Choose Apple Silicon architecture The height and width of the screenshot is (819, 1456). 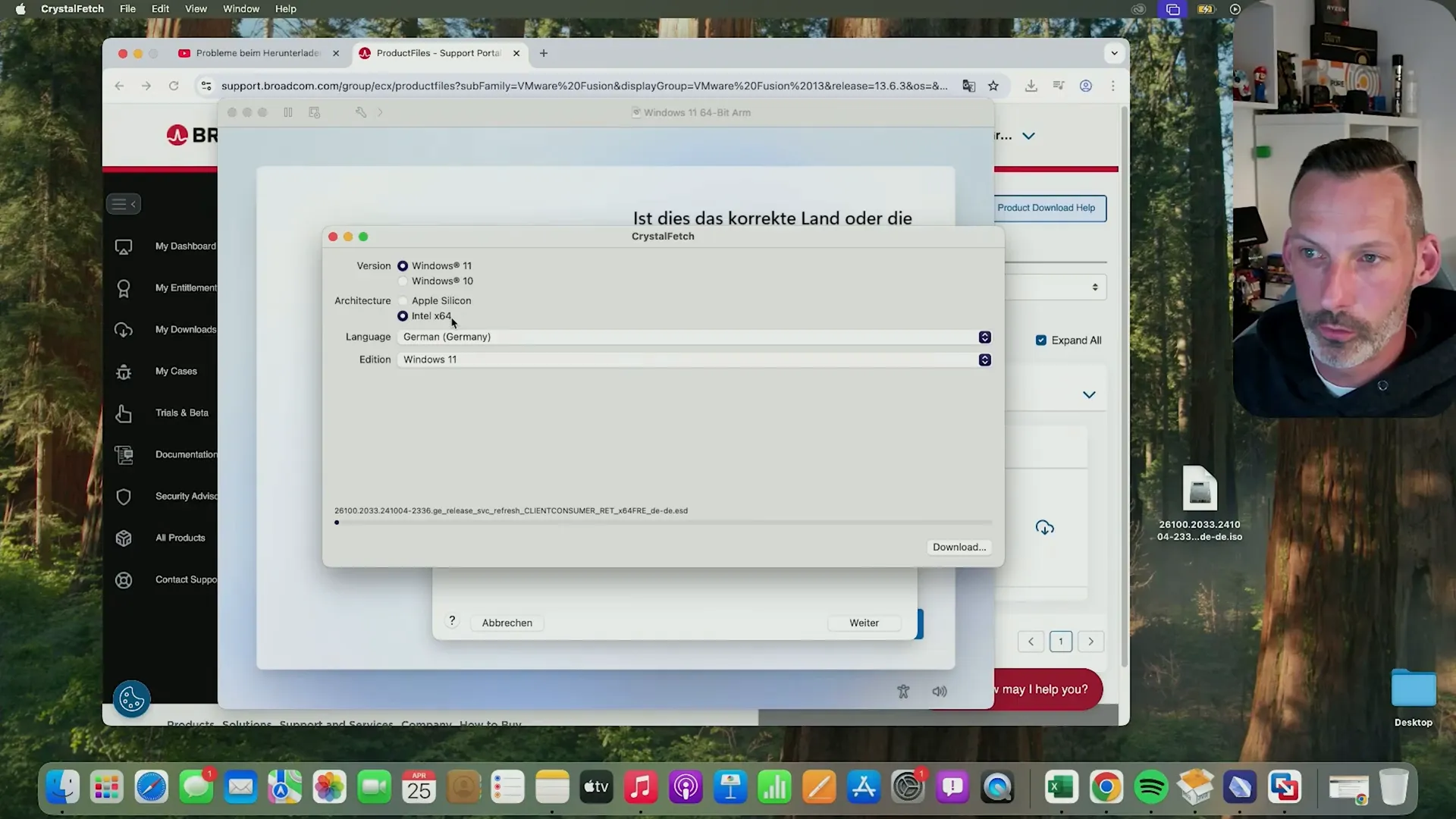point(403,301)
